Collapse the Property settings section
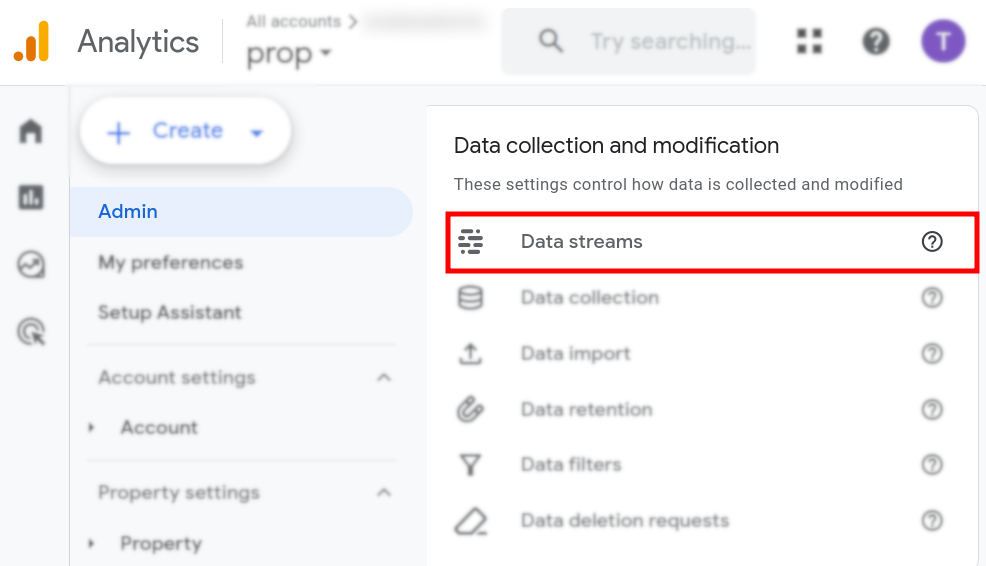 coord(383,492)
